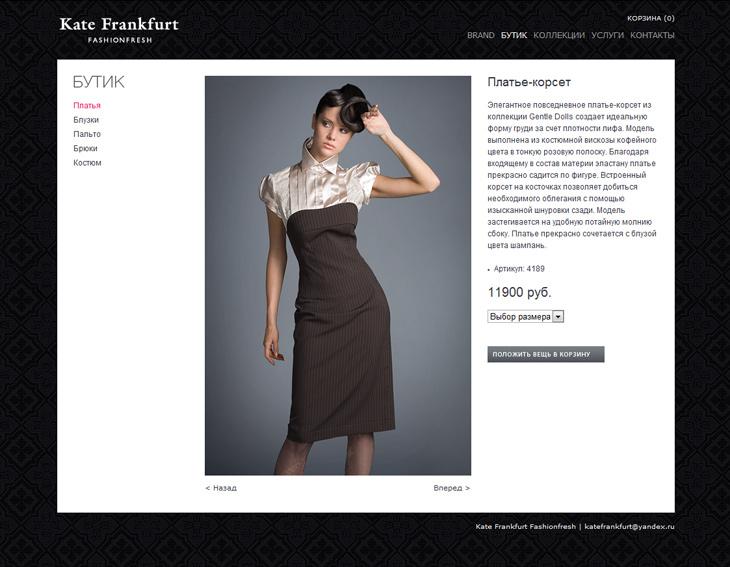Select the Блузки category
Image resolution: width=730 pixels, height=567 pixels.
click(86, 120)
